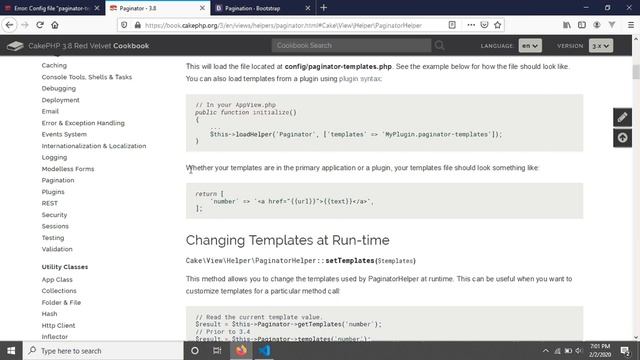
Task: Jump to top with arrow button
Action: [x=622, y=138]
